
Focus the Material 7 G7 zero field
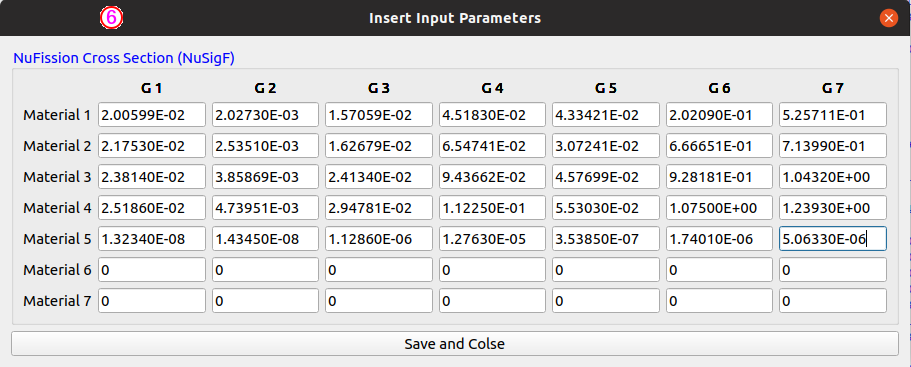pos(833,301)
